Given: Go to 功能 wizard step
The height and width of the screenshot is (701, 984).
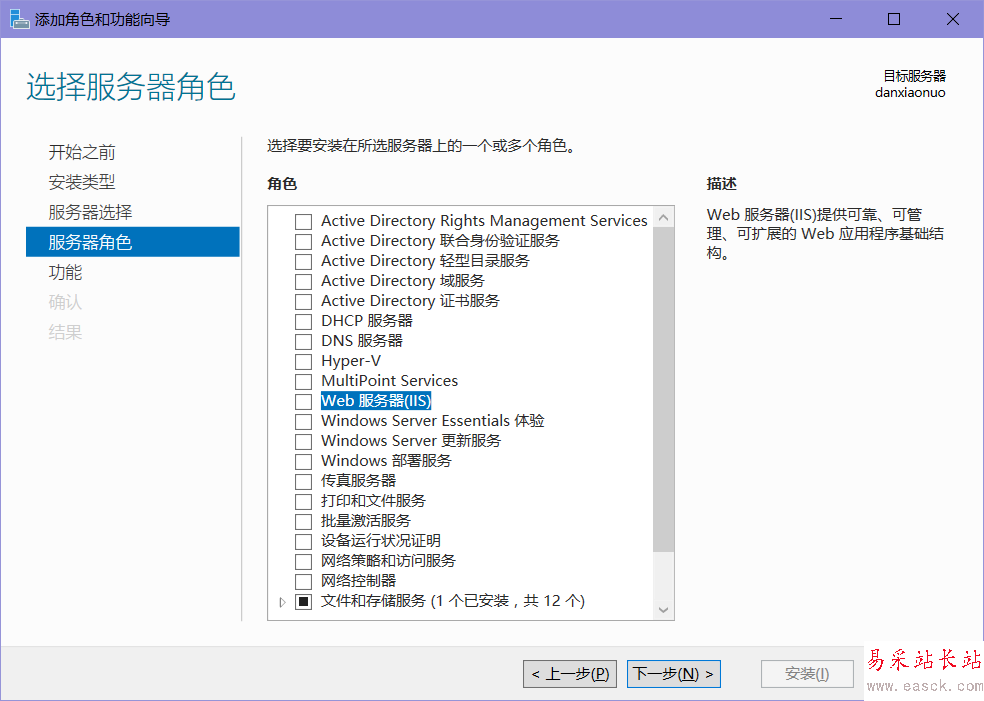Looking at the screenshot, I should pos(65,272).
